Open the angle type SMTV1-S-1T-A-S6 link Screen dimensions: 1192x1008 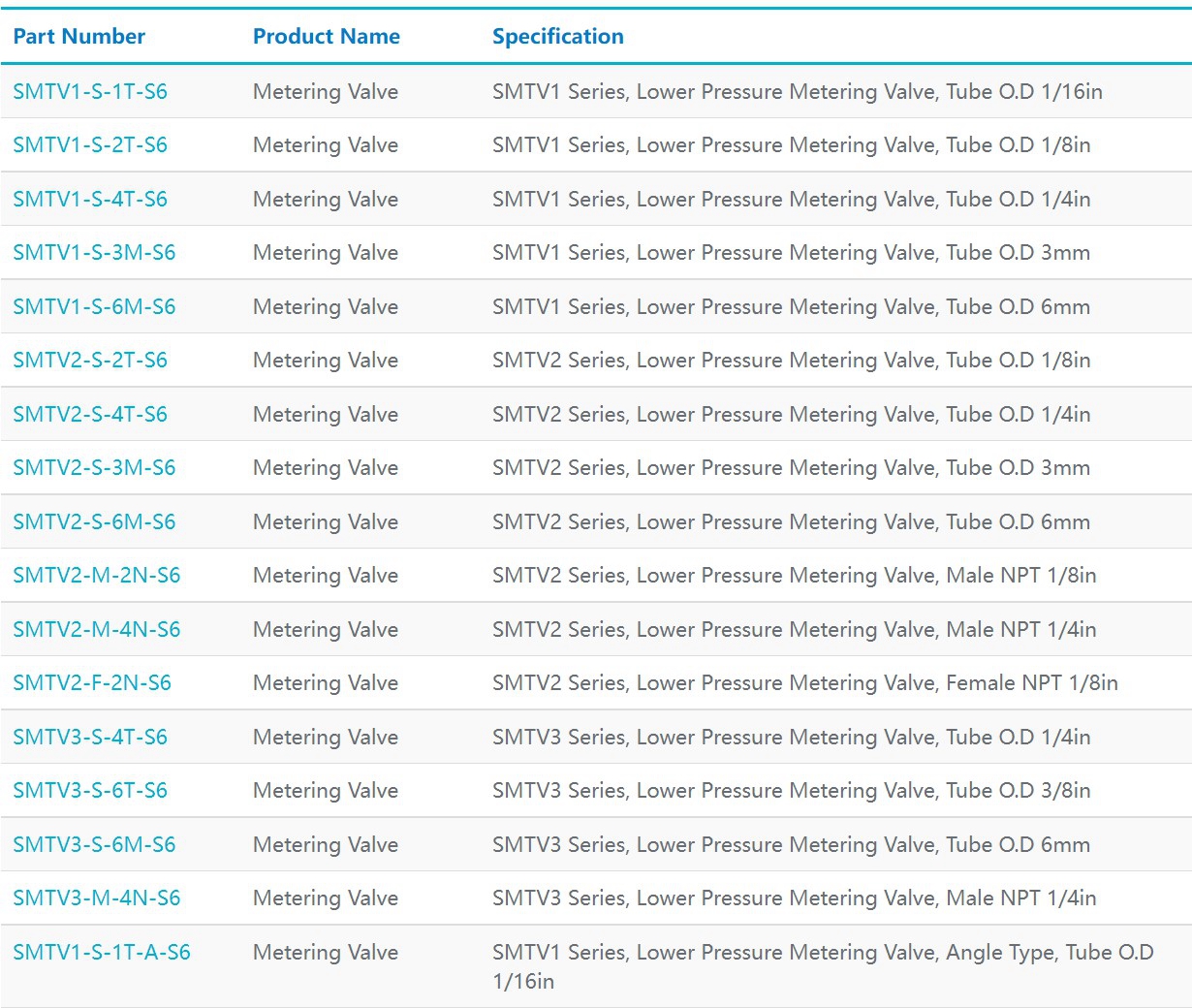point(102,953)
